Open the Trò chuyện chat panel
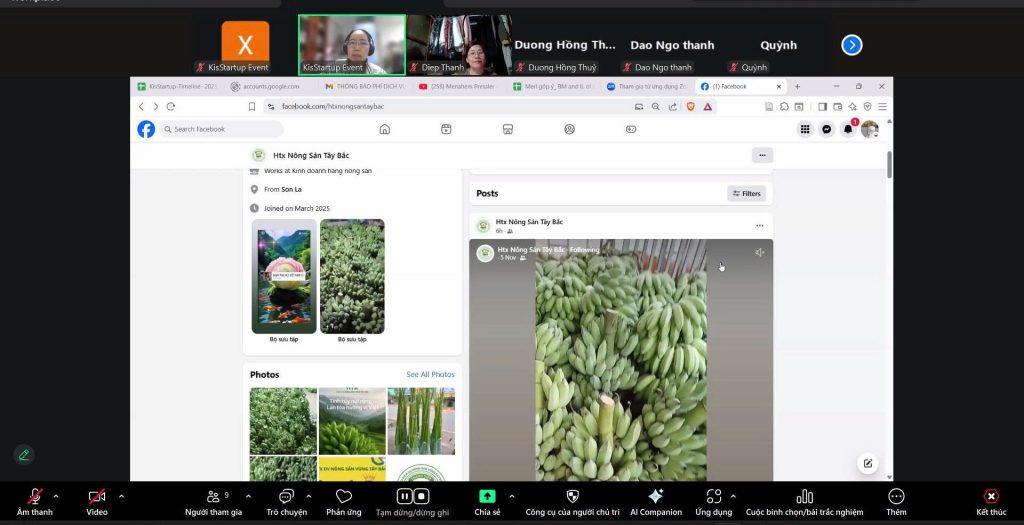This screenshot has width=1024, height=525. [286, 496]
